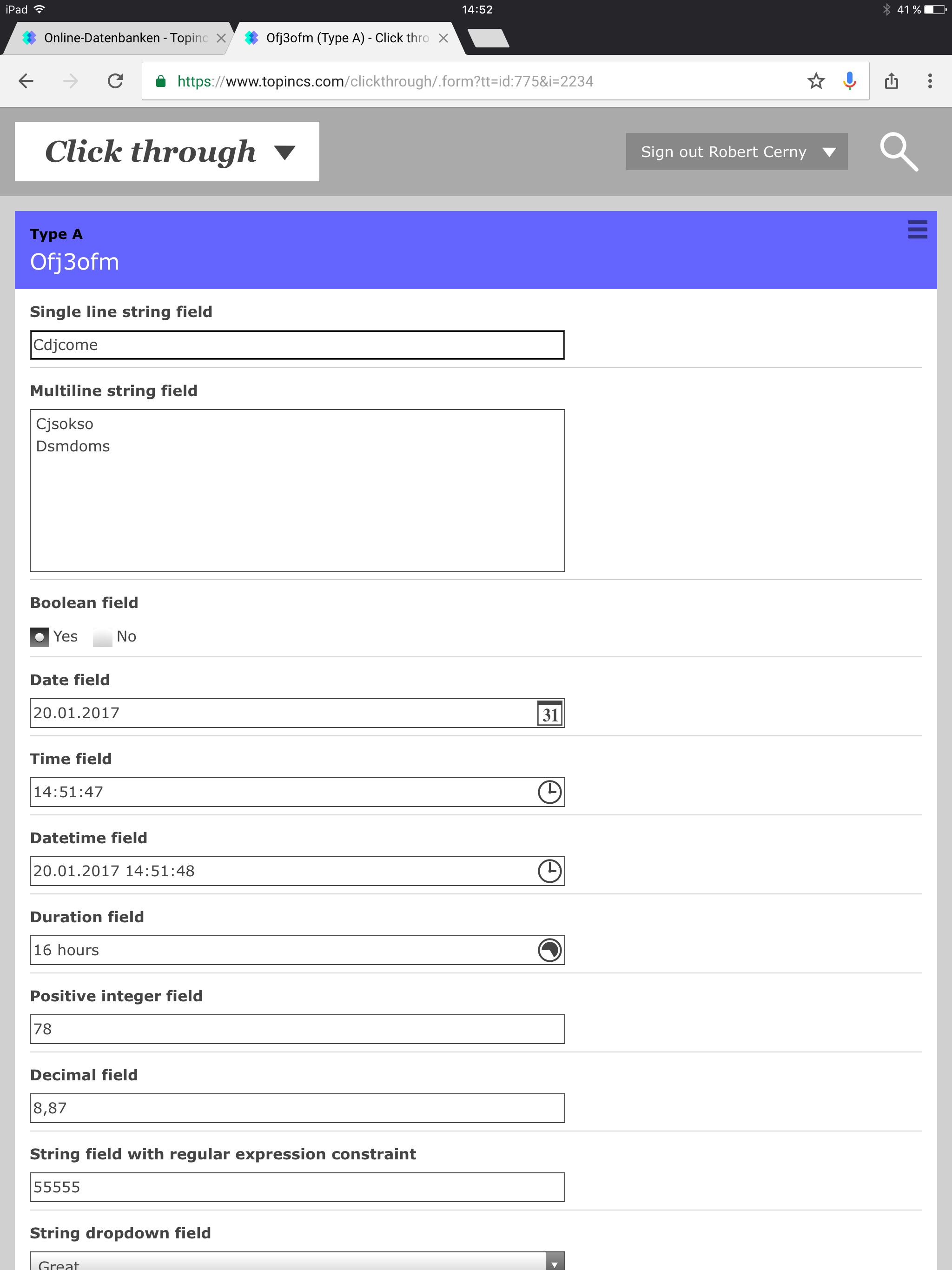Click the Datetime field clock icon
This screenshot has width=952, height=1270.
[x=549, y=871]
